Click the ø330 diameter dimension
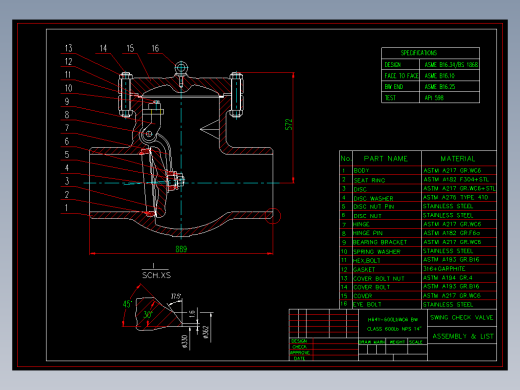The width and height of the screenshot is (520, 390). click(x=185, y=341)
